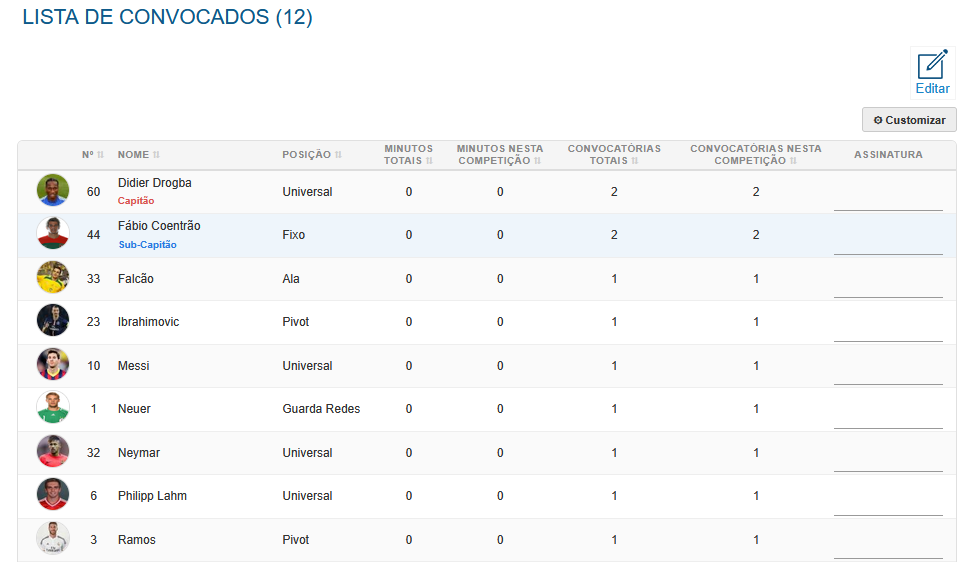Image resolution: width=970 pixels, height=562 pixels.
Task: Click Universal position in Drogba row
Action: coord(307,192)
